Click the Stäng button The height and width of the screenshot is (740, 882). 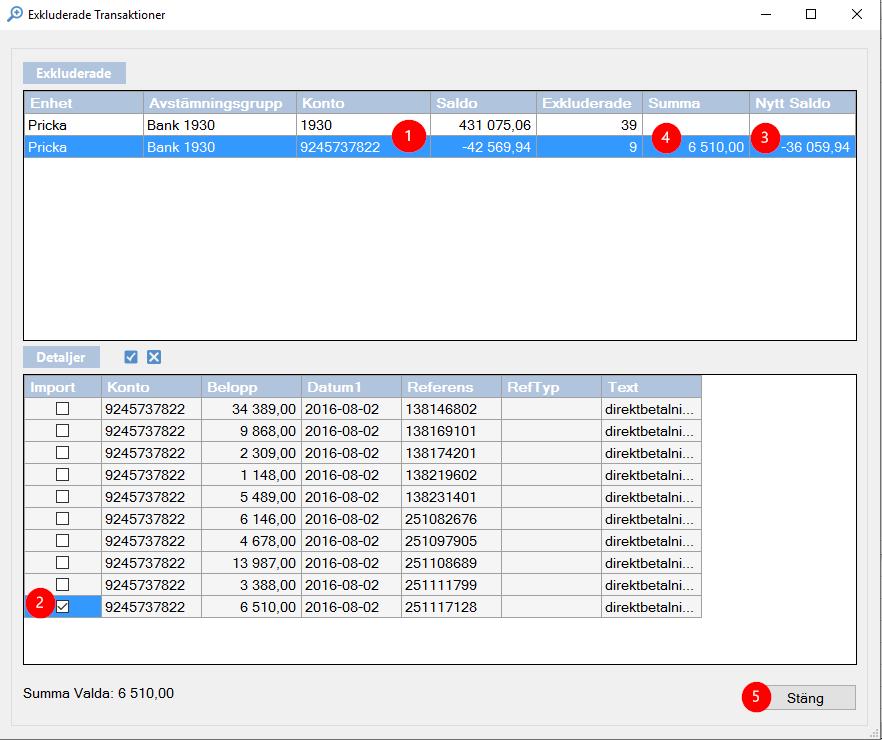click(x=805, y=698)
